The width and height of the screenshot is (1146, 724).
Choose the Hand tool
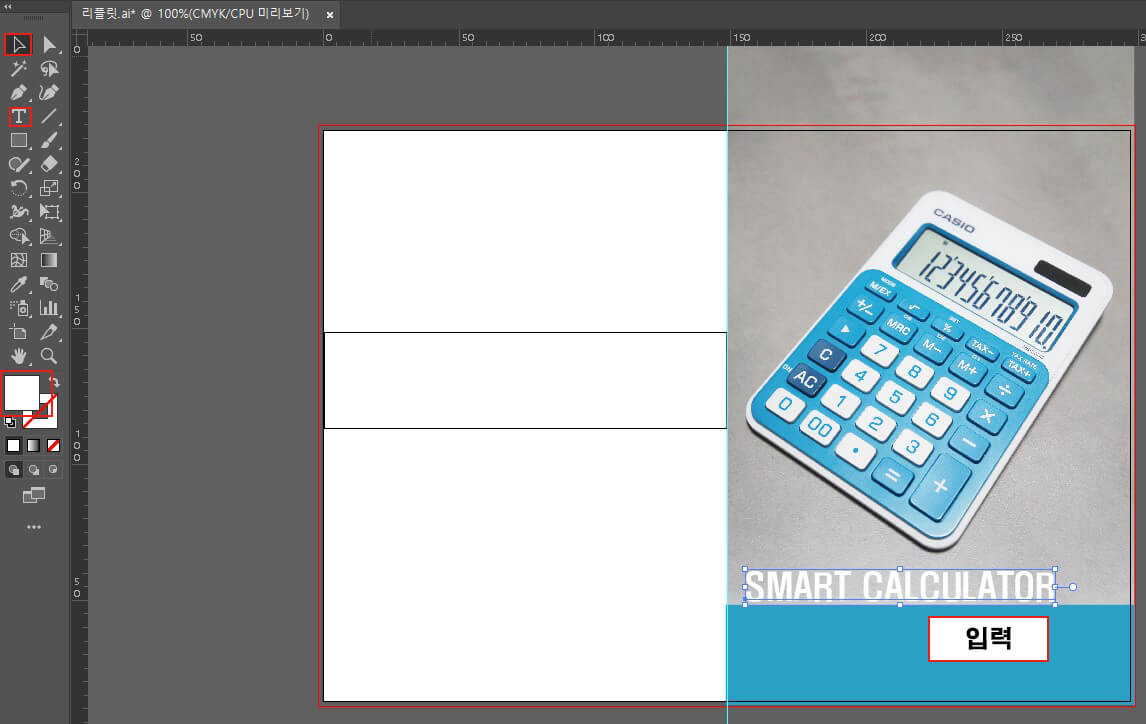click(x=18, y=356)
